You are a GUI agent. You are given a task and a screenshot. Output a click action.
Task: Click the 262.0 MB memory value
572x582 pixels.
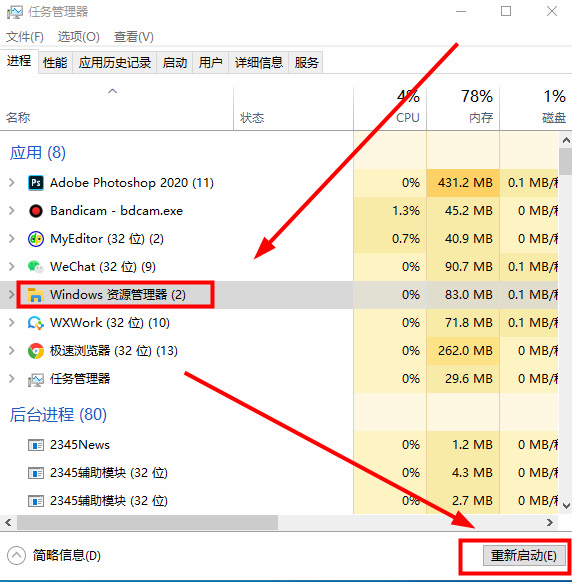tap(465, 351)
